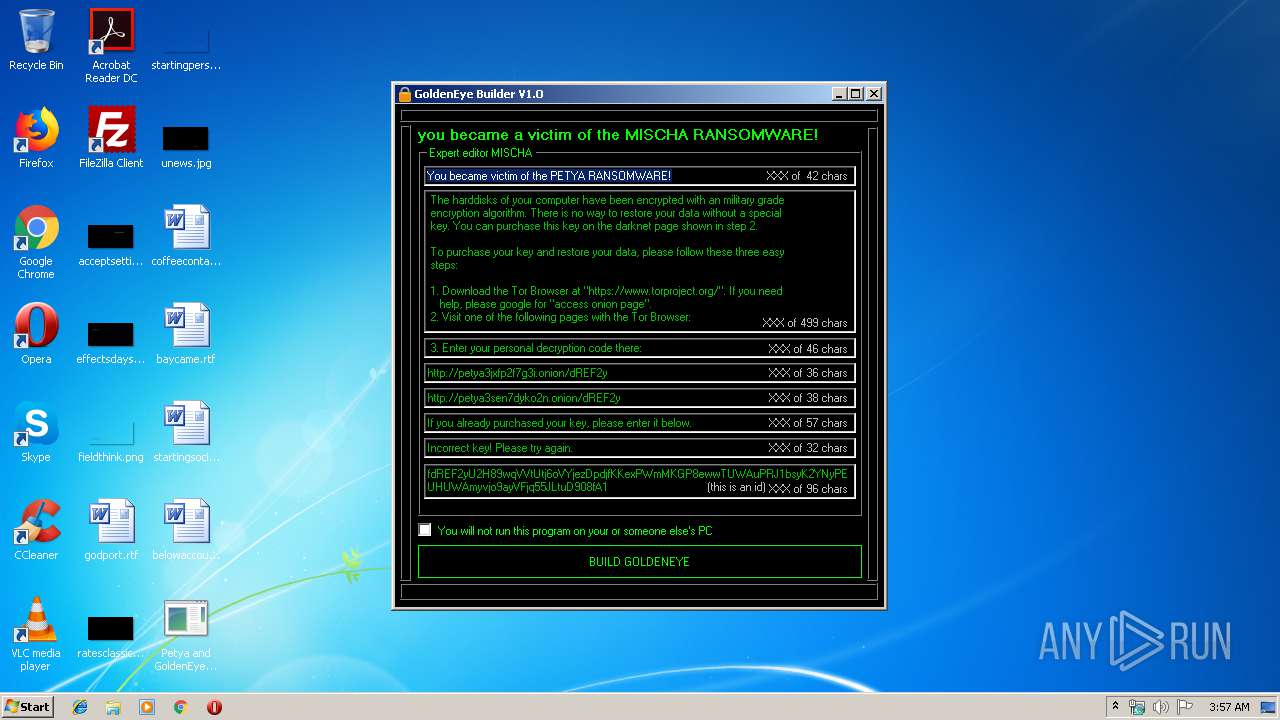Launch Opera browser desktop shortcut
This screenshot has width=1280, height=720.
[x=36, y=334]
